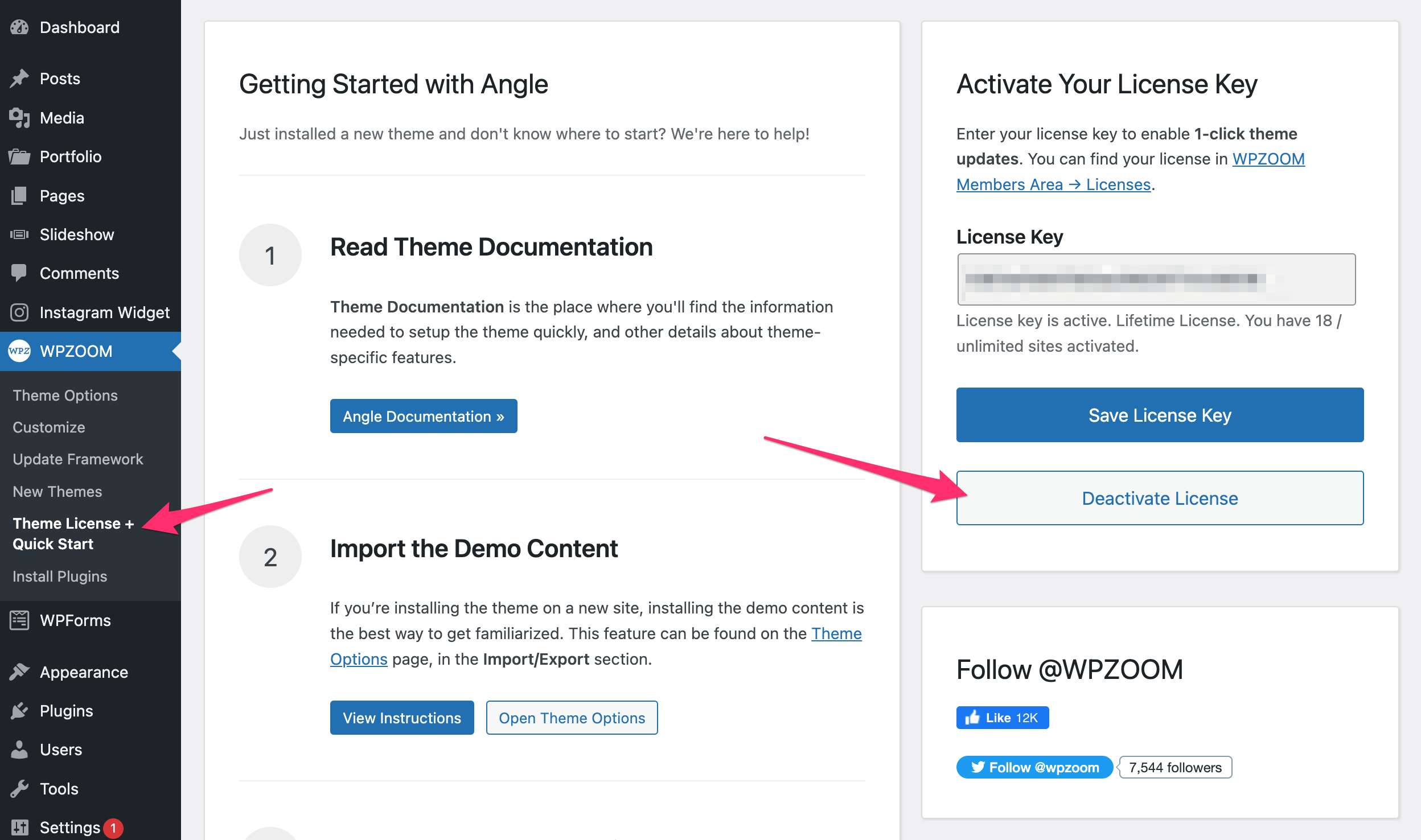Open Install Plugins submenu entry
1421x840 pixels.
60,577
